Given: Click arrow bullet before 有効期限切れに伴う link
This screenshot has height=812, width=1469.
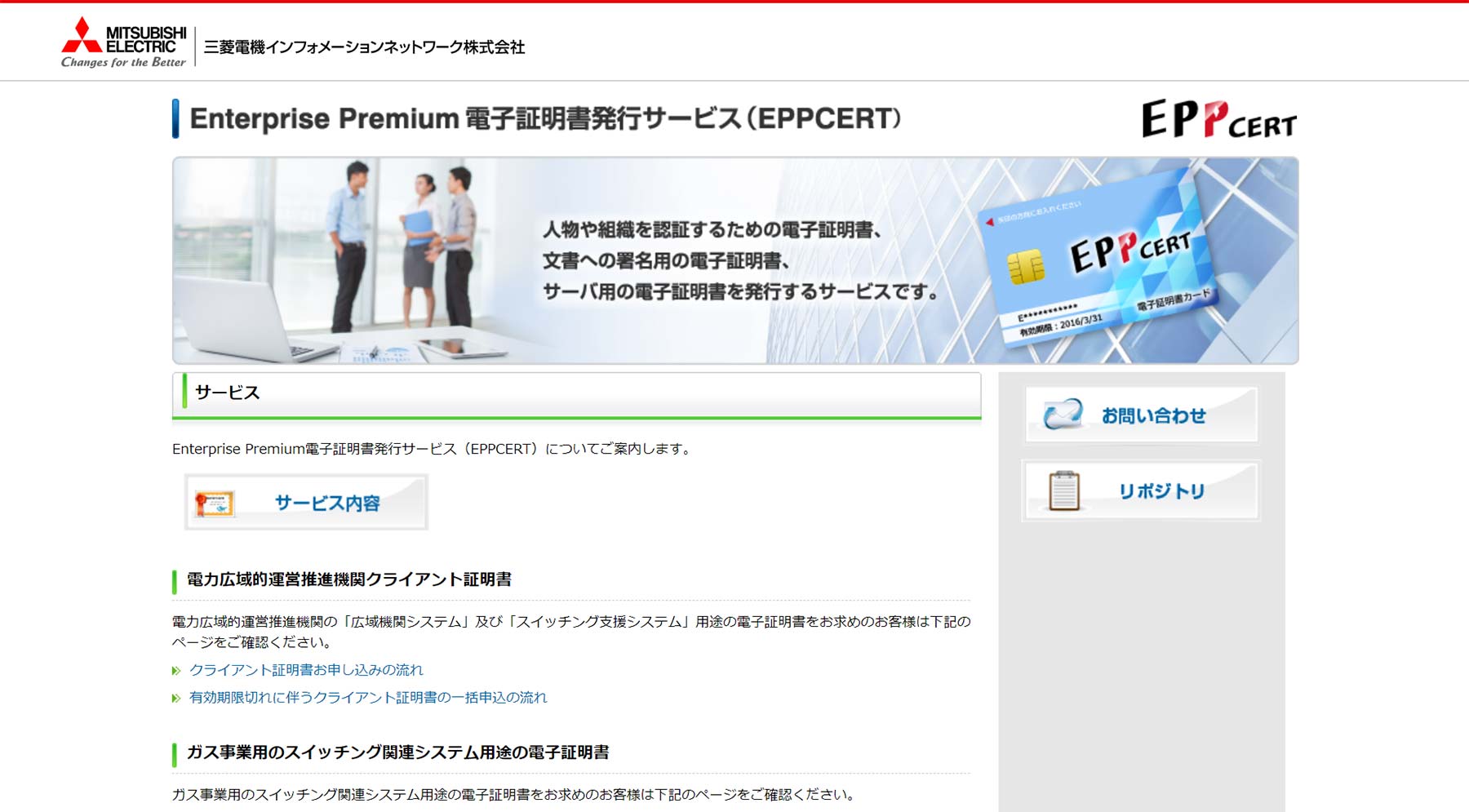Looking at the screenshot, I should [x=176, y=699].
